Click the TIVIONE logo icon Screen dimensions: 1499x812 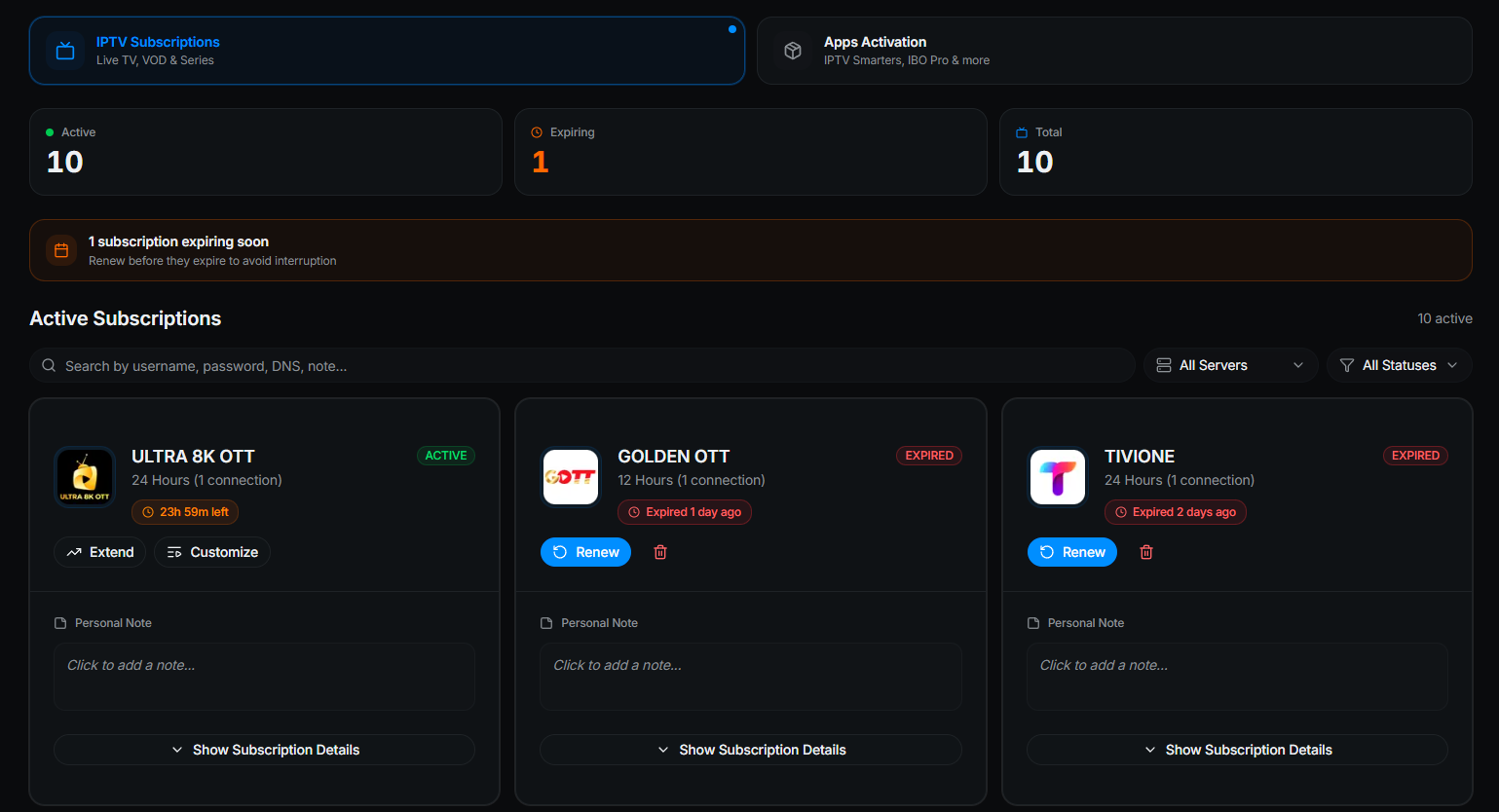[x=1058, y=477]
